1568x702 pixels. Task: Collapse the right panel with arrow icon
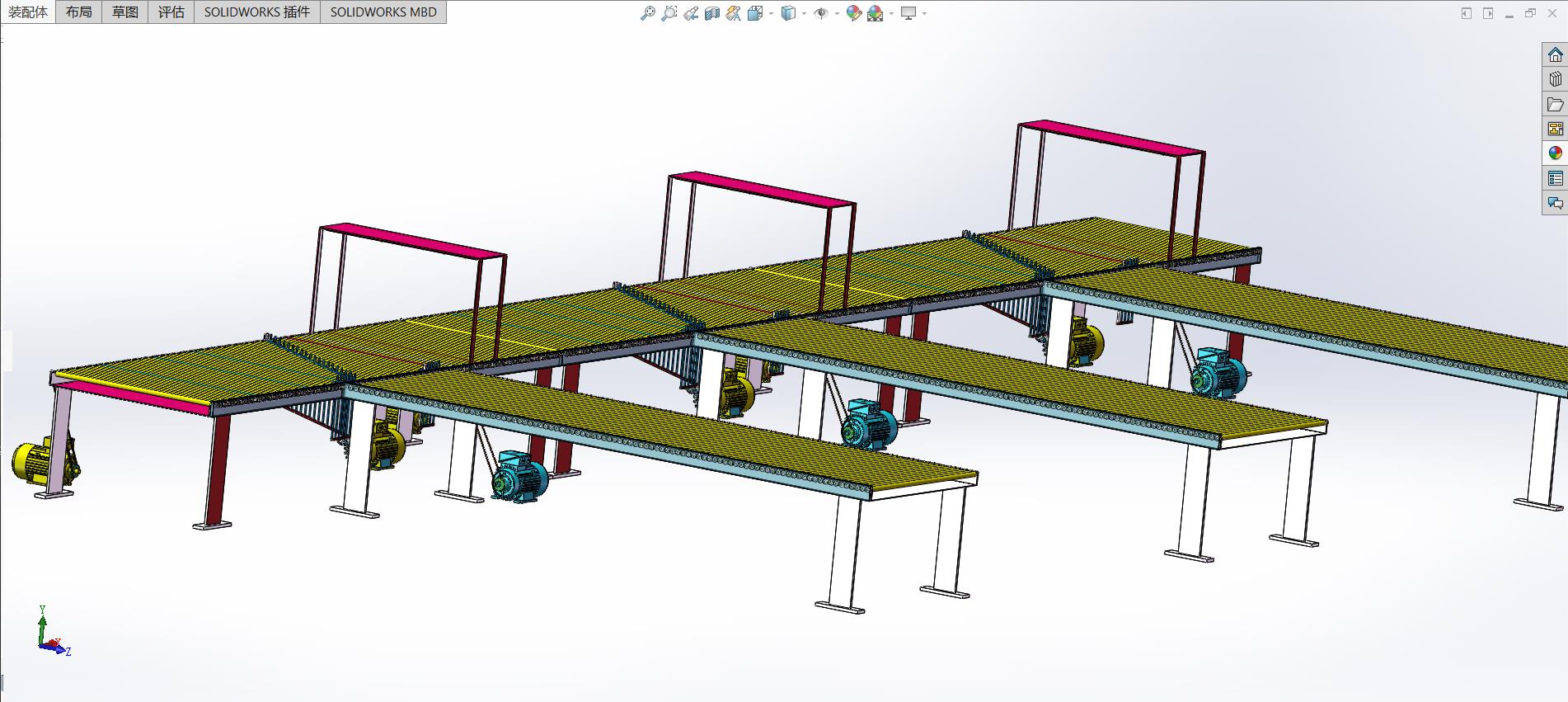[1488, 13]
